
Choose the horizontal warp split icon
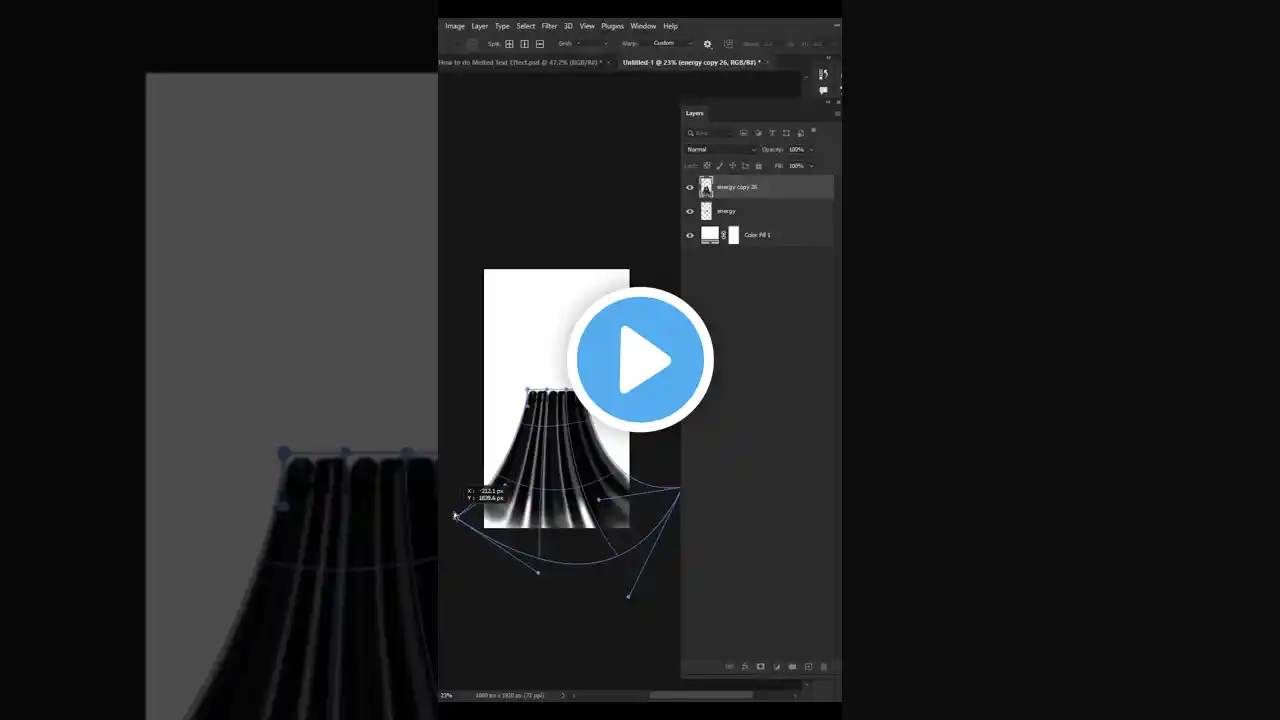click(x=540, y=44)
